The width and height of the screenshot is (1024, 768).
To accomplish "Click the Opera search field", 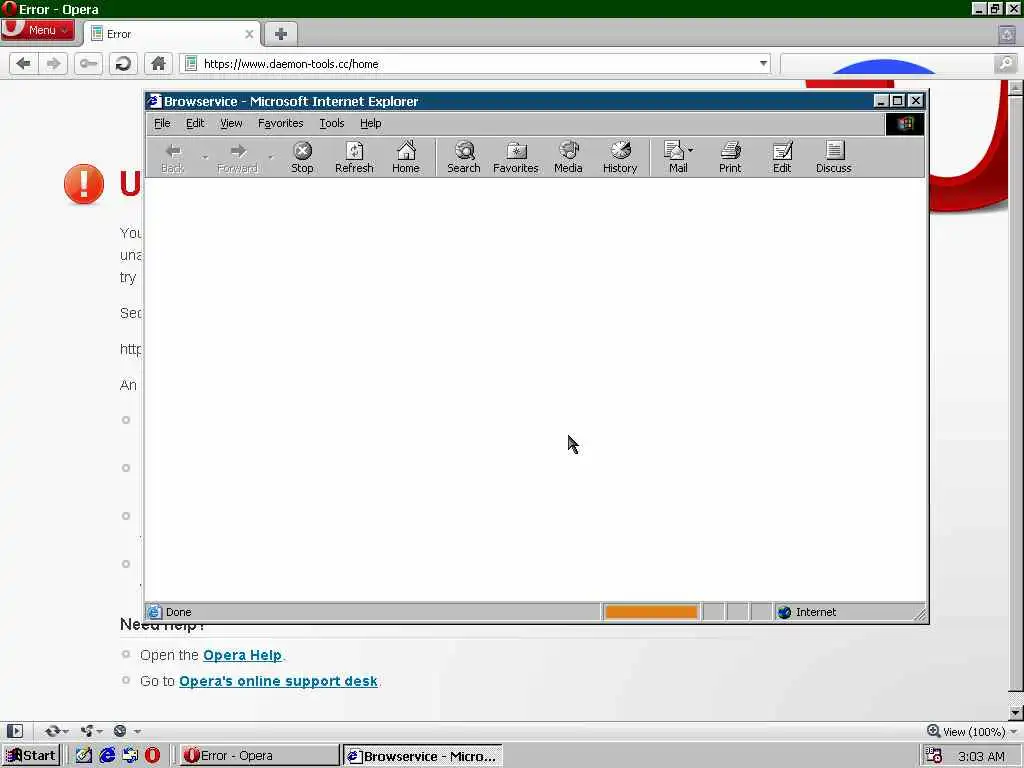I will (x=888, y=63).
